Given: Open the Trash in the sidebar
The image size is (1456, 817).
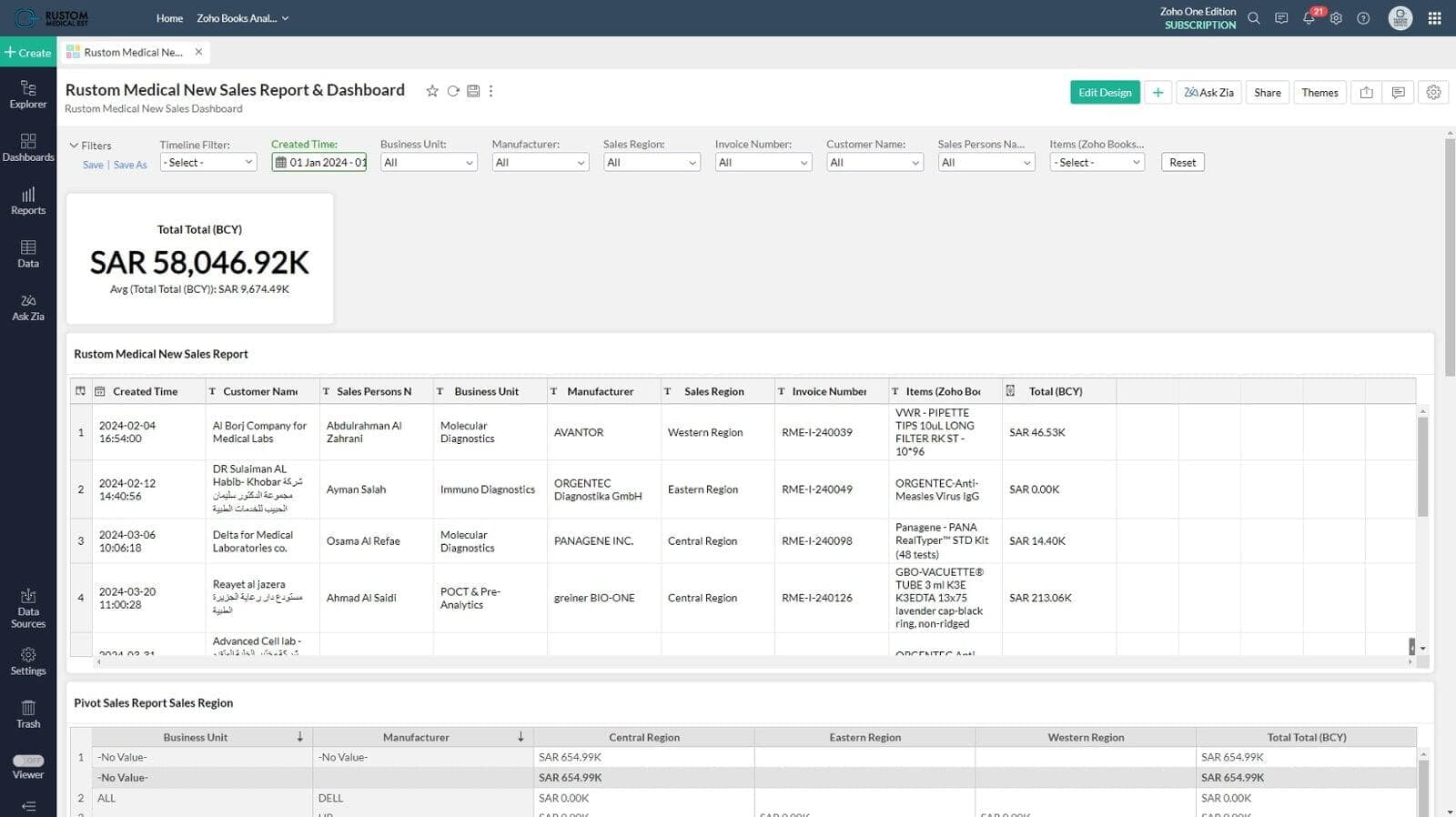Looking at the screenshot, I should coord(28,714).
